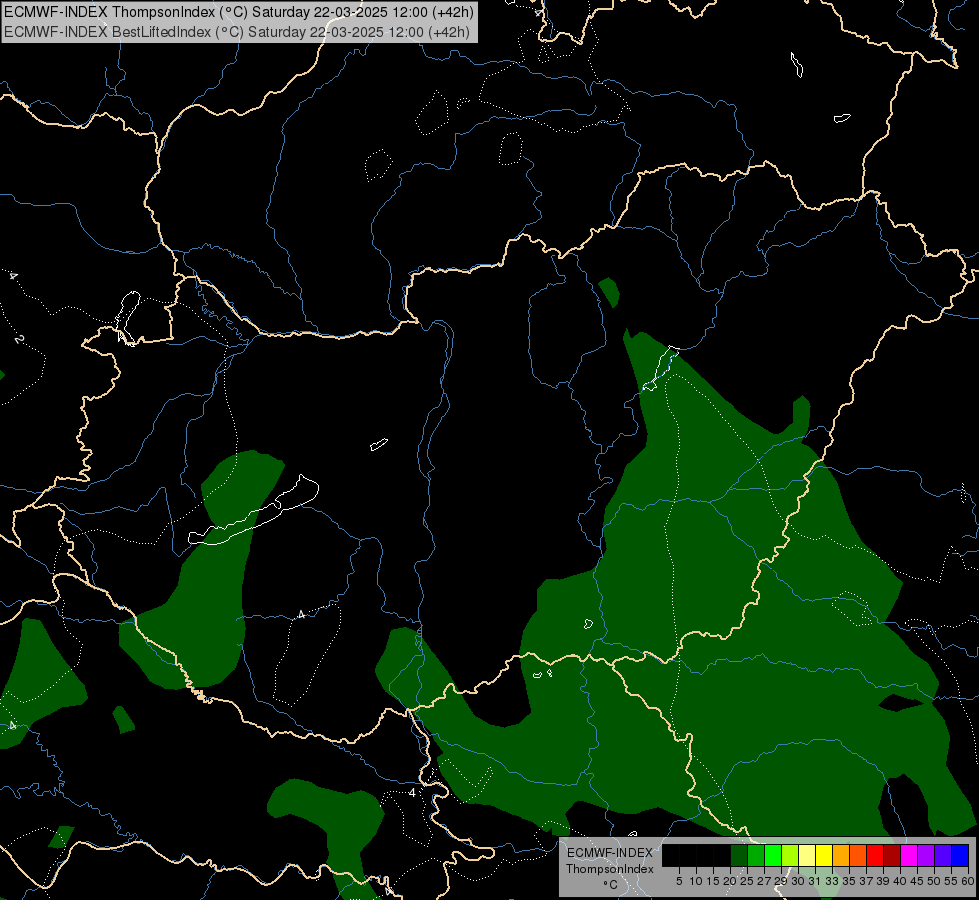979x900 pixels.
Task: Click the orange-red 35–37 legend swatch
Action: click(x=858, y=856)
